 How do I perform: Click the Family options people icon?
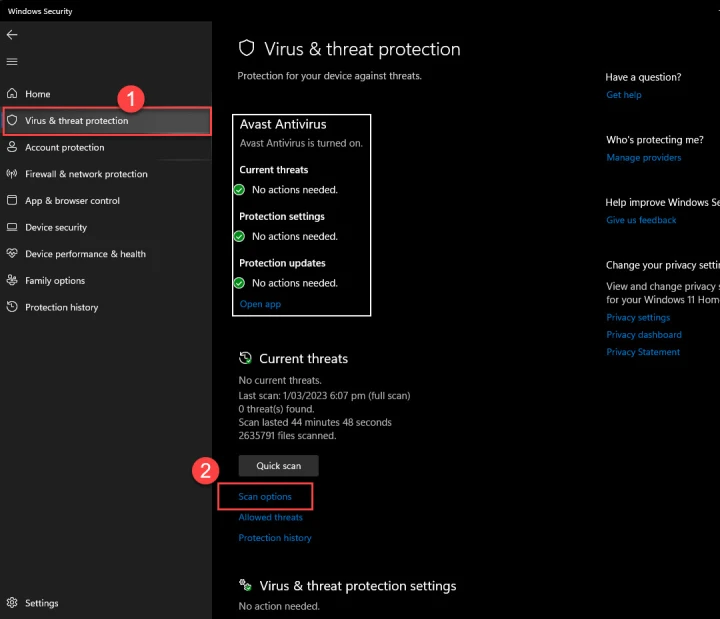(x=12, y=280)
